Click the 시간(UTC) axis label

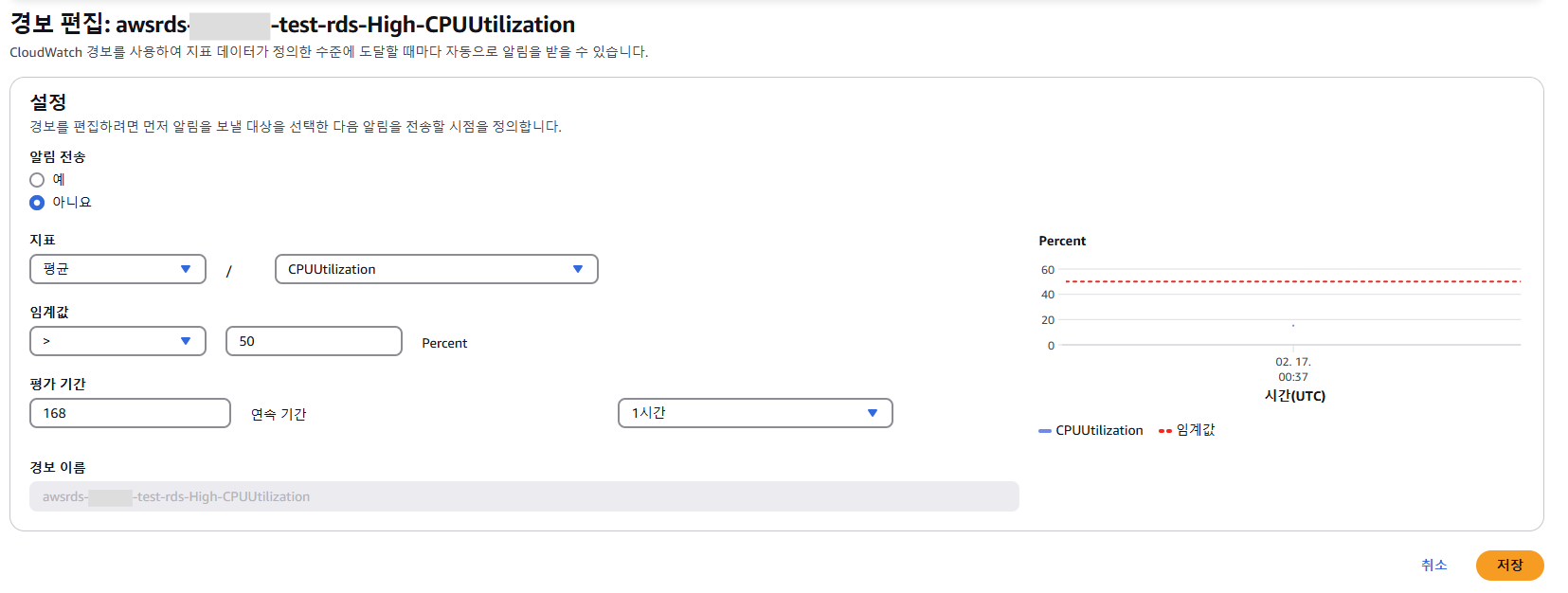coord(1294,396)
